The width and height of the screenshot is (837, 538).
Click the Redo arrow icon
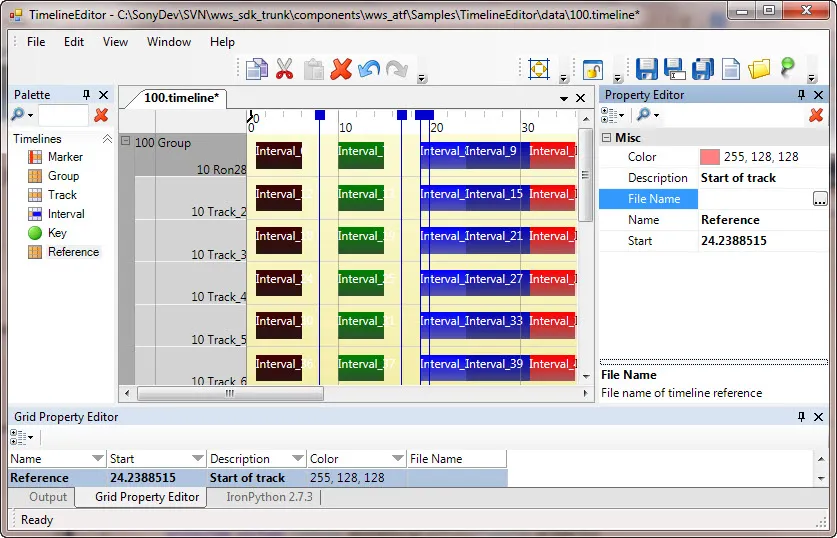pyautogui.click(x=397, y=69)
